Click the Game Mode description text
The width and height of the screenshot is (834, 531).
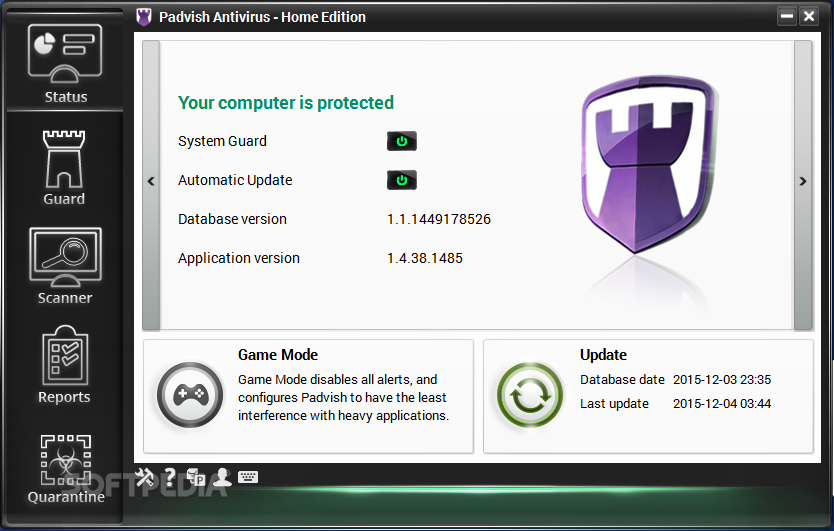(344, 397)
